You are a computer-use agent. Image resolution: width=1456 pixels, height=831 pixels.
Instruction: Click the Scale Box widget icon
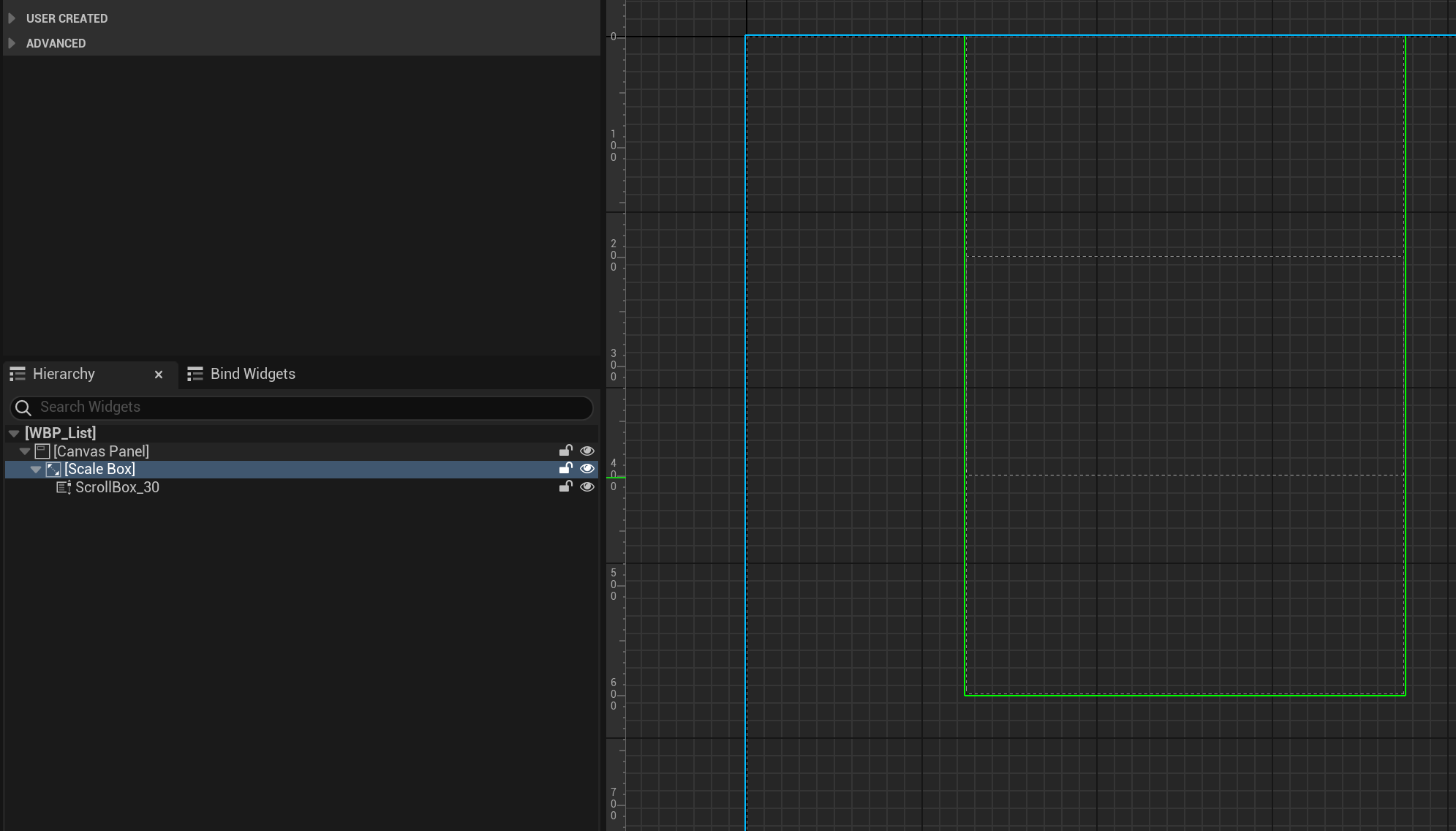53,470
